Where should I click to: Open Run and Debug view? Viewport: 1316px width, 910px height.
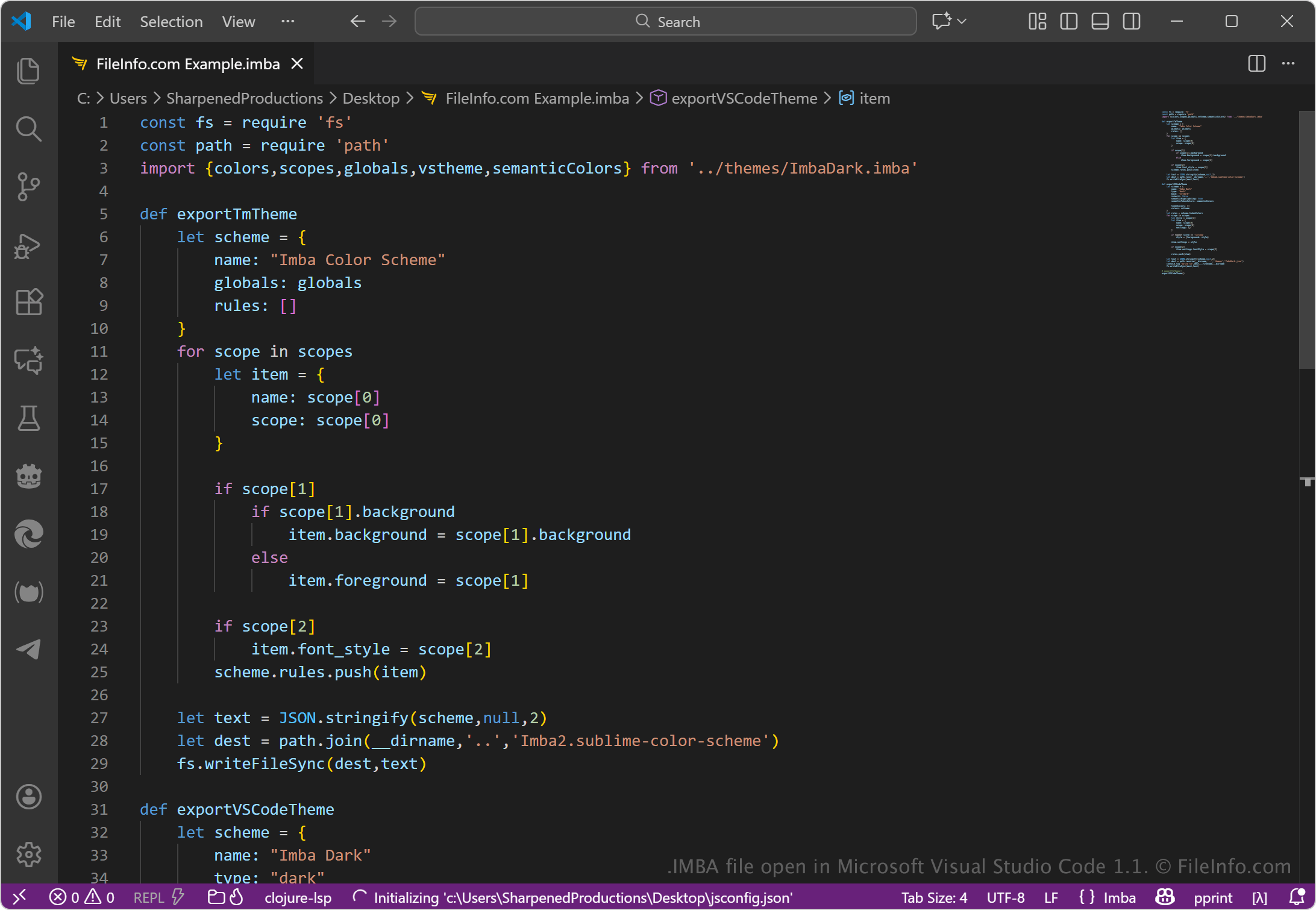(28, 245)
